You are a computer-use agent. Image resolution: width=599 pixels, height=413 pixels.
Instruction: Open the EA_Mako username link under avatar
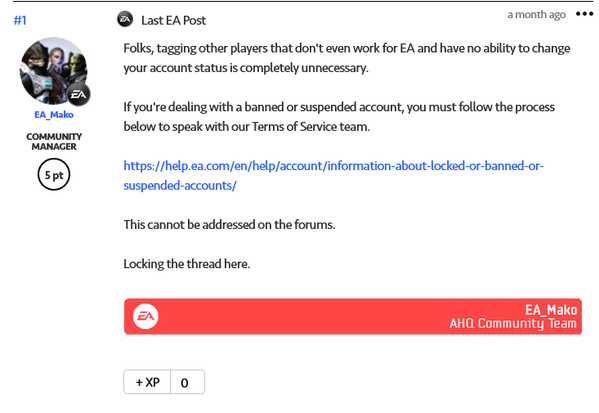pyautogui.click(x=54, y=115)
